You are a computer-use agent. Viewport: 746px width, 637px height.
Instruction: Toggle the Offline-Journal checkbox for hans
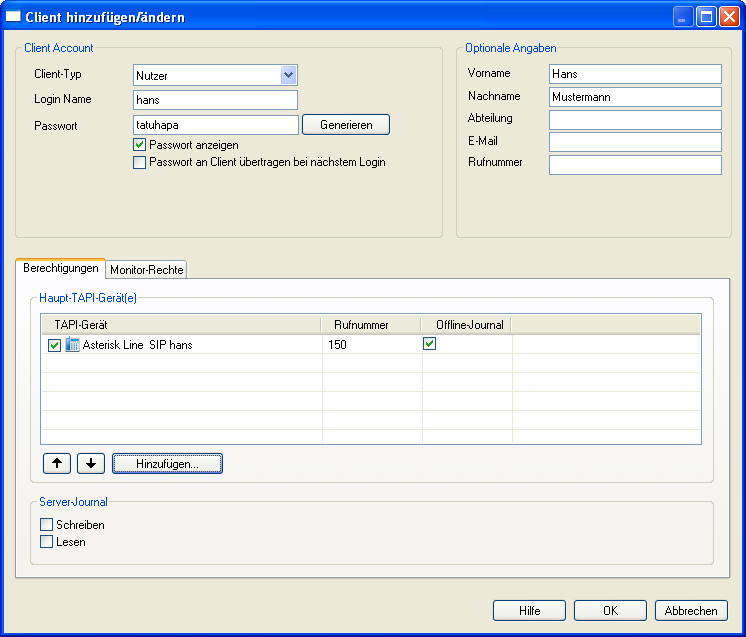pyautogui.click(x=430, y=344)
